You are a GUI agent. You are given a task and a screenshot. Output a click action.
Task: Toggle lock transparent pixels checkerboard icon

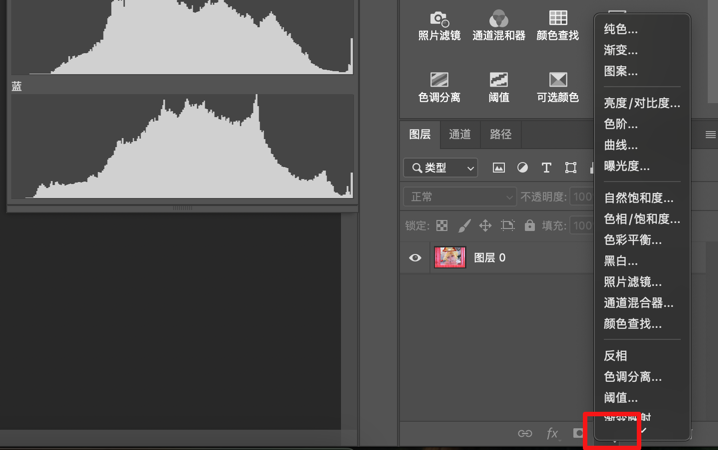[442, 226]
